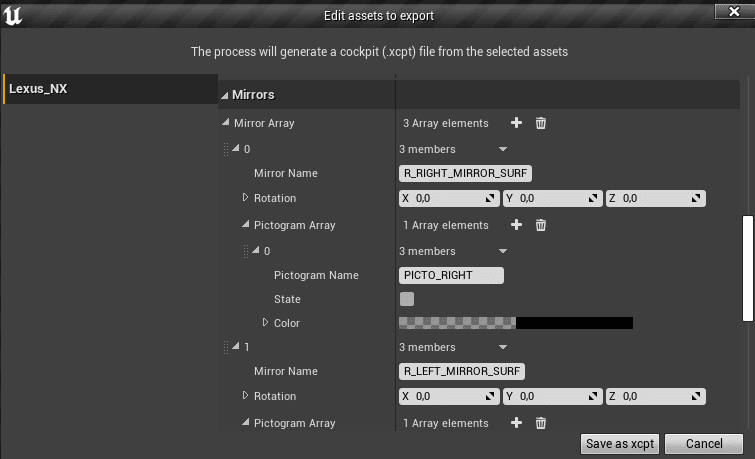This screenshot has width=755, height=459.
Task: Expand Rotation of the right mirror
Action: point(246,197)
